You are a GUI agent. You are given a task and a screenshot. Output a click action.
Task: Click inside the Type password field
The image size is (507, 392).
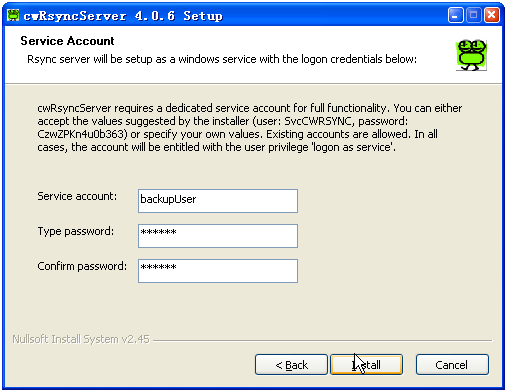pyautogui.click(x=218, y=236)
